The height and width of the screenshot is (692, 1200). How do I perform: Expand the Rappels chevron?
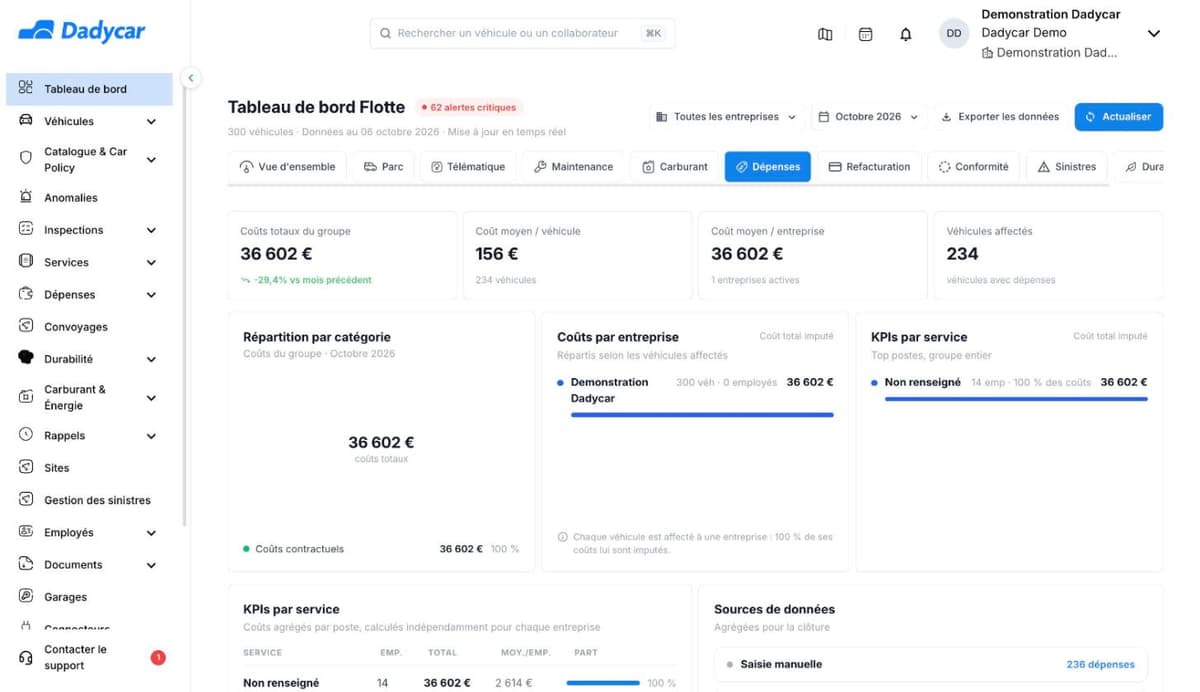click(x=151, y=436)
